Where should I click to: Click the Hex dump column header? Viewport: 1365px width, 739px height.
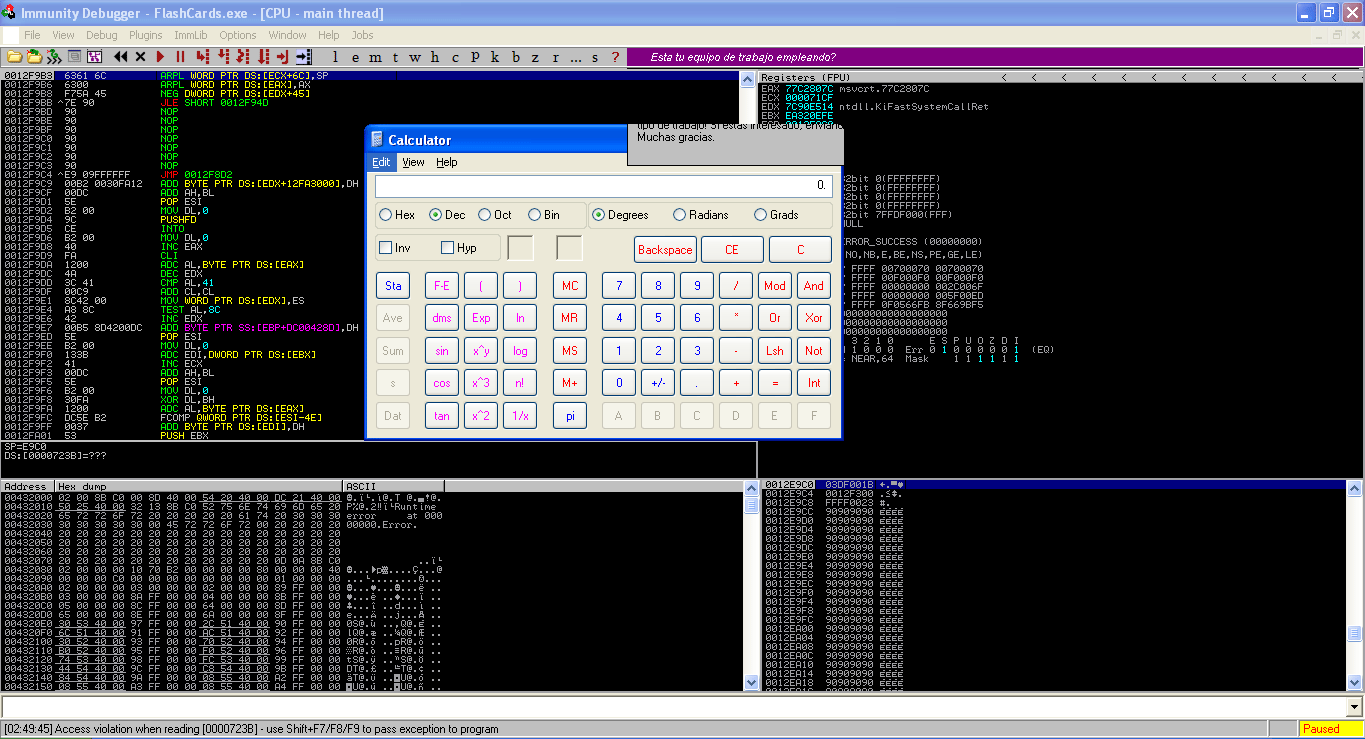199,487
